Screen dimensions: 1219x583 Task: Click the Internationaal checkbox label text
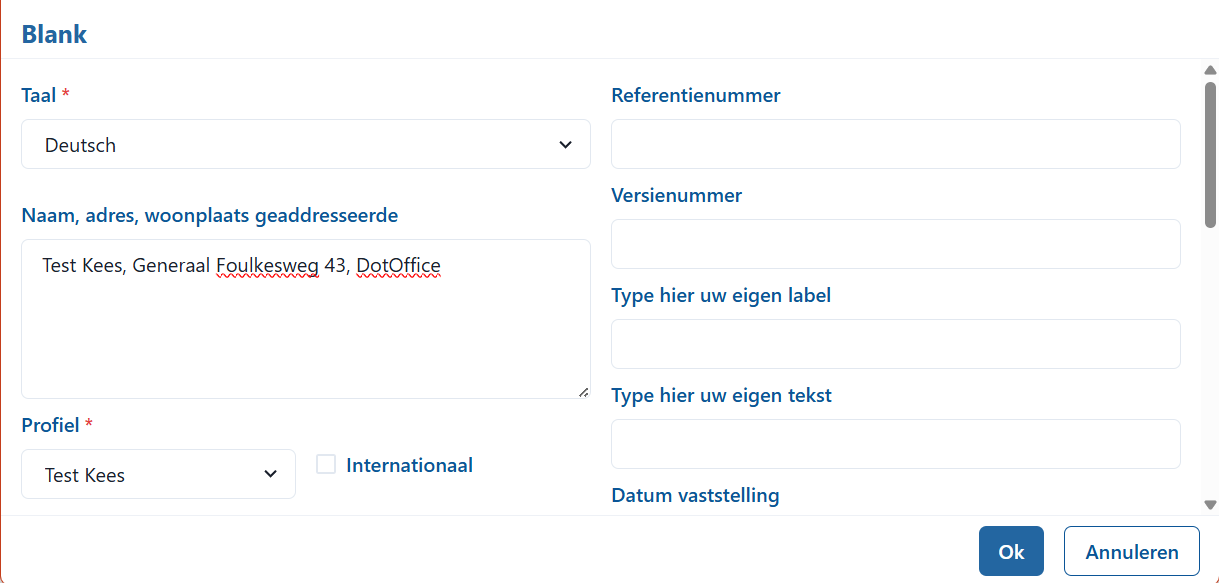pos(409,465)
